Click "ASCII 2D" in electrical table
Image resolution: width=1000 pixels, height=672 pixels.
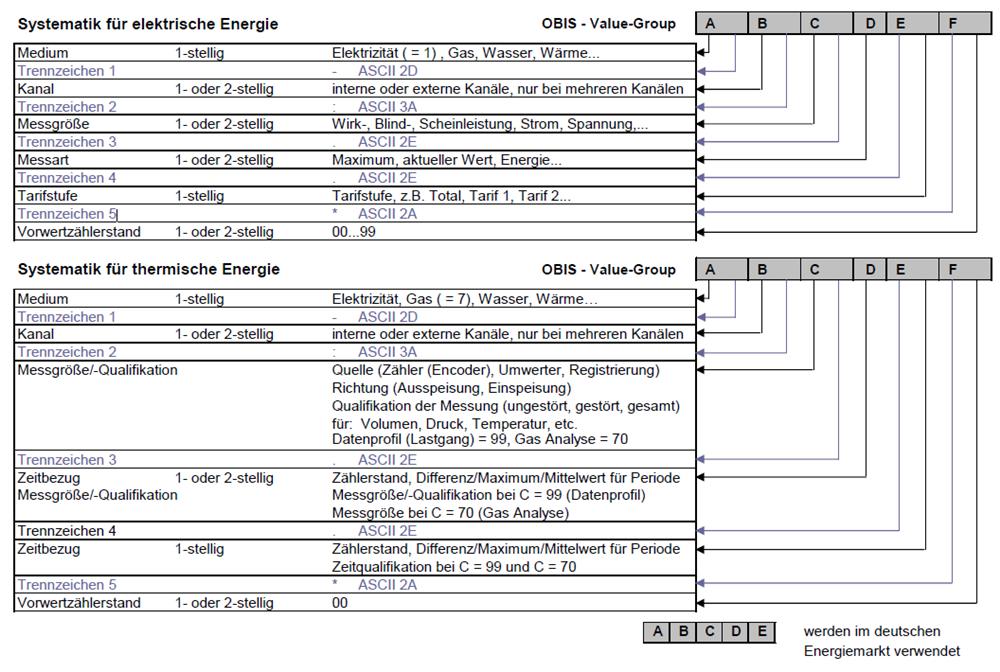tap(388, 71)
